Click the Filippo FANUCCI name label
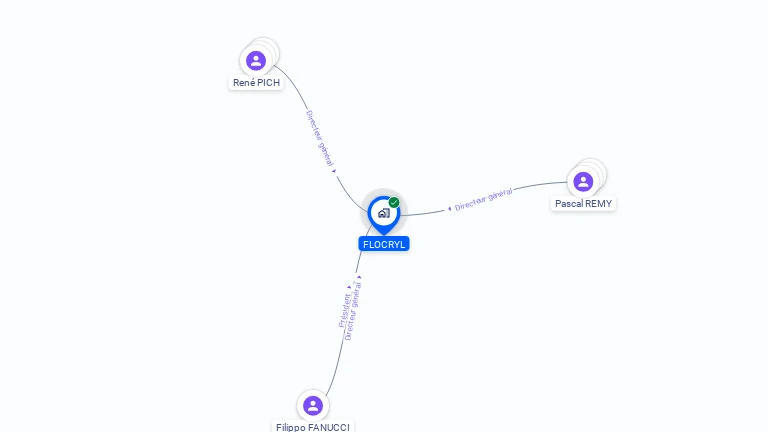Screen dimensions: 768x432 pyautogui.click(x=313, y=427)
